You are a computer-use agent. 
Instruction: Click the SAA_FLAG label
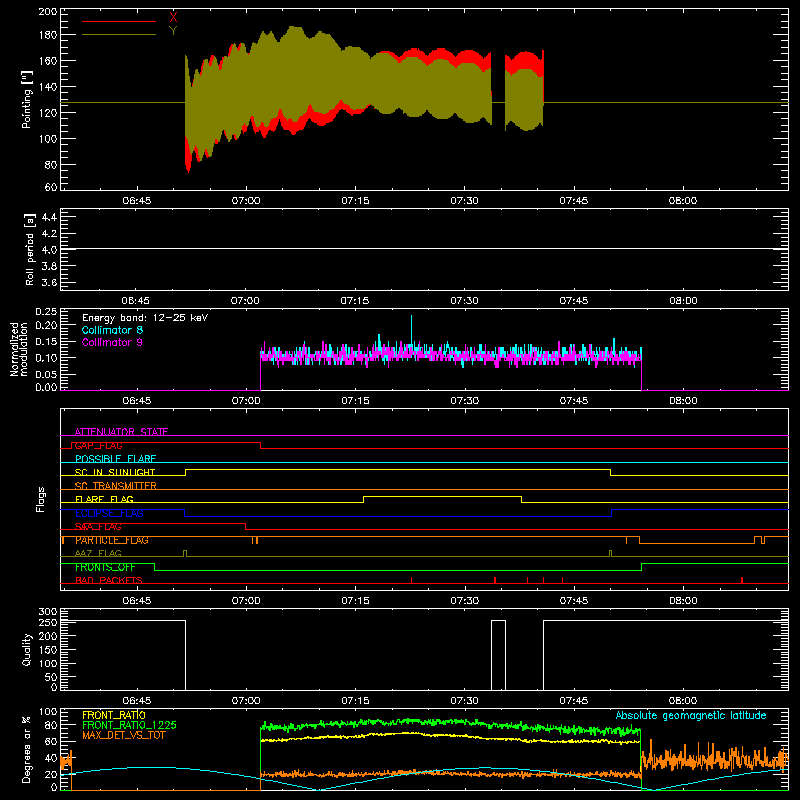98,527
